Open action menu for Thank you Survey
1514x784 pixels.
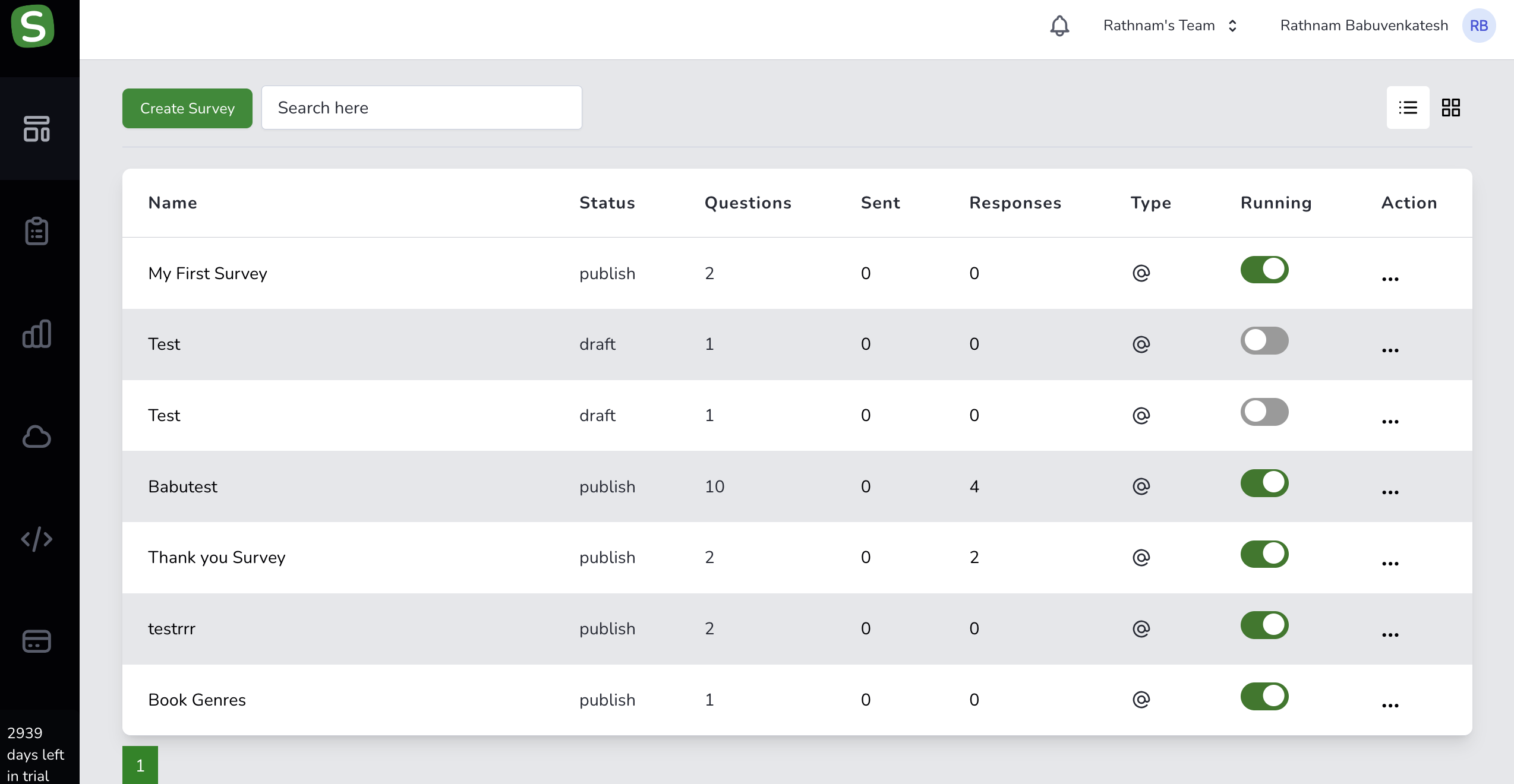pos(1390,563)
